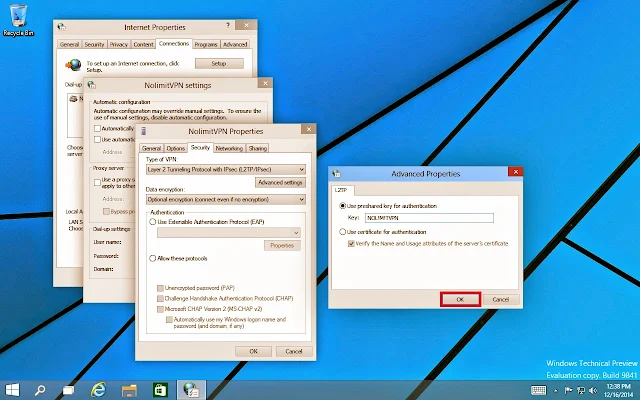Open the Recycle Bin icon on desktop
This screenshot has height=400, width=640.
(x=18, y=20)
